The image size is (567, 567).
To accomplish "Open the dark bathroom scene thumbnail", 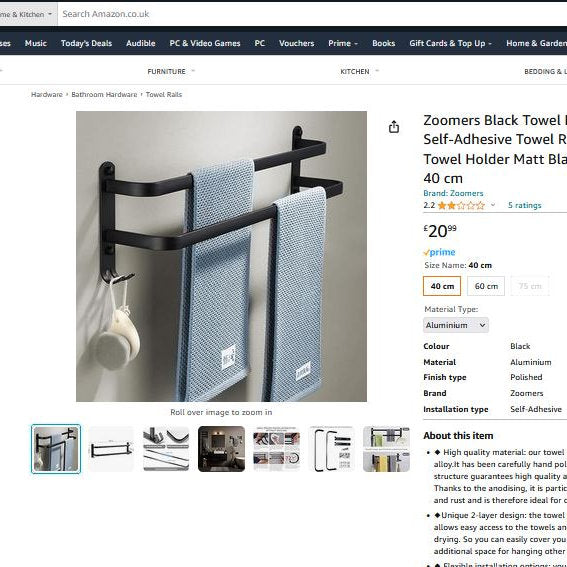I will (221, 449).
